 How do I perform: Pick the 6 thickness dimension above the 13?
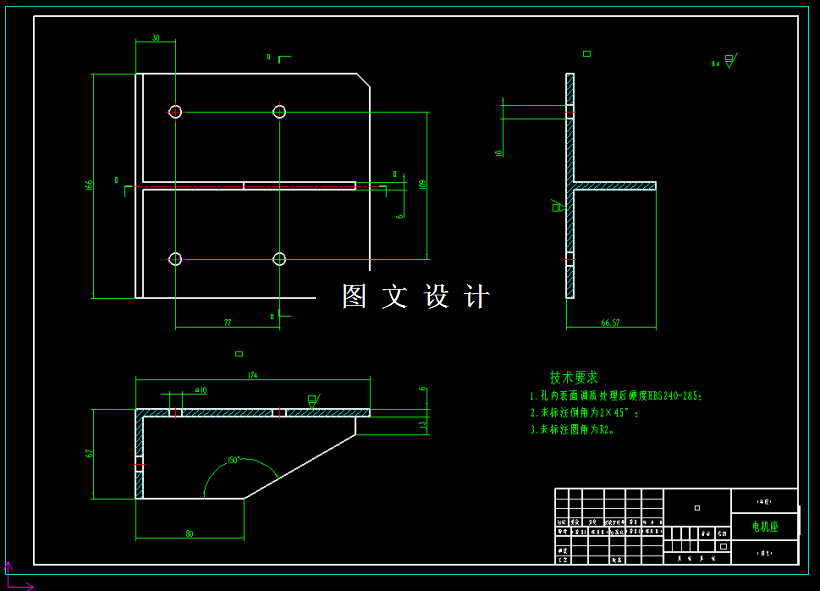click(423, 389)
